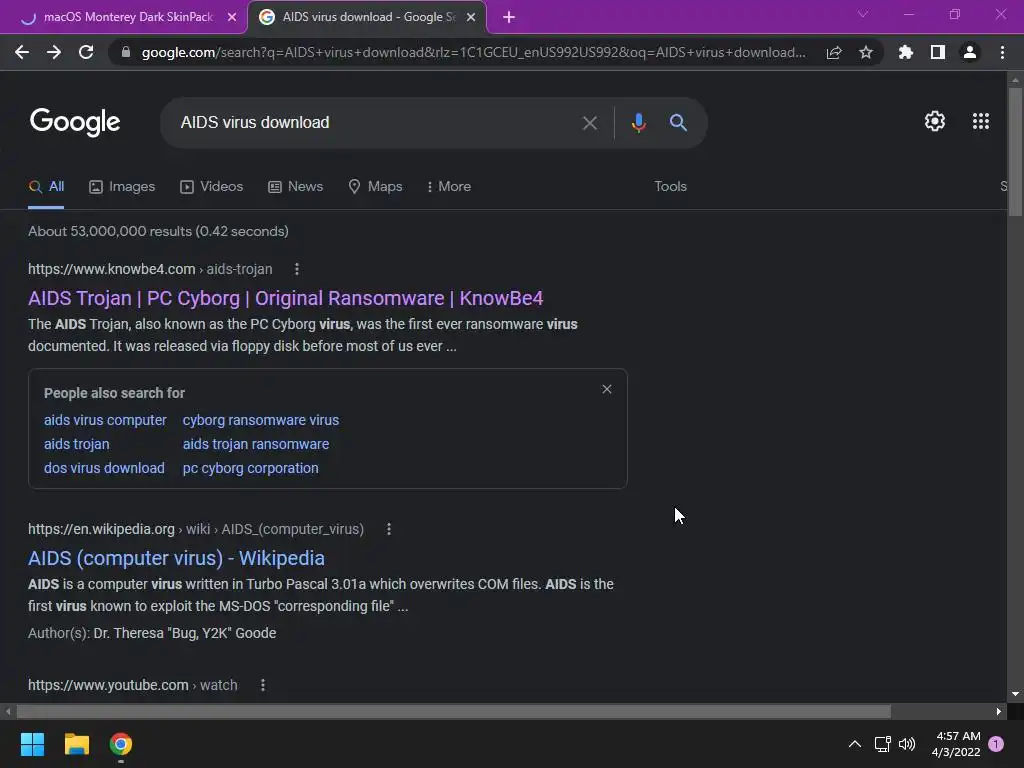This screenshot has width=1024, height=768.
Task: Switch to the Videos search tab
Action: point(212,187)
